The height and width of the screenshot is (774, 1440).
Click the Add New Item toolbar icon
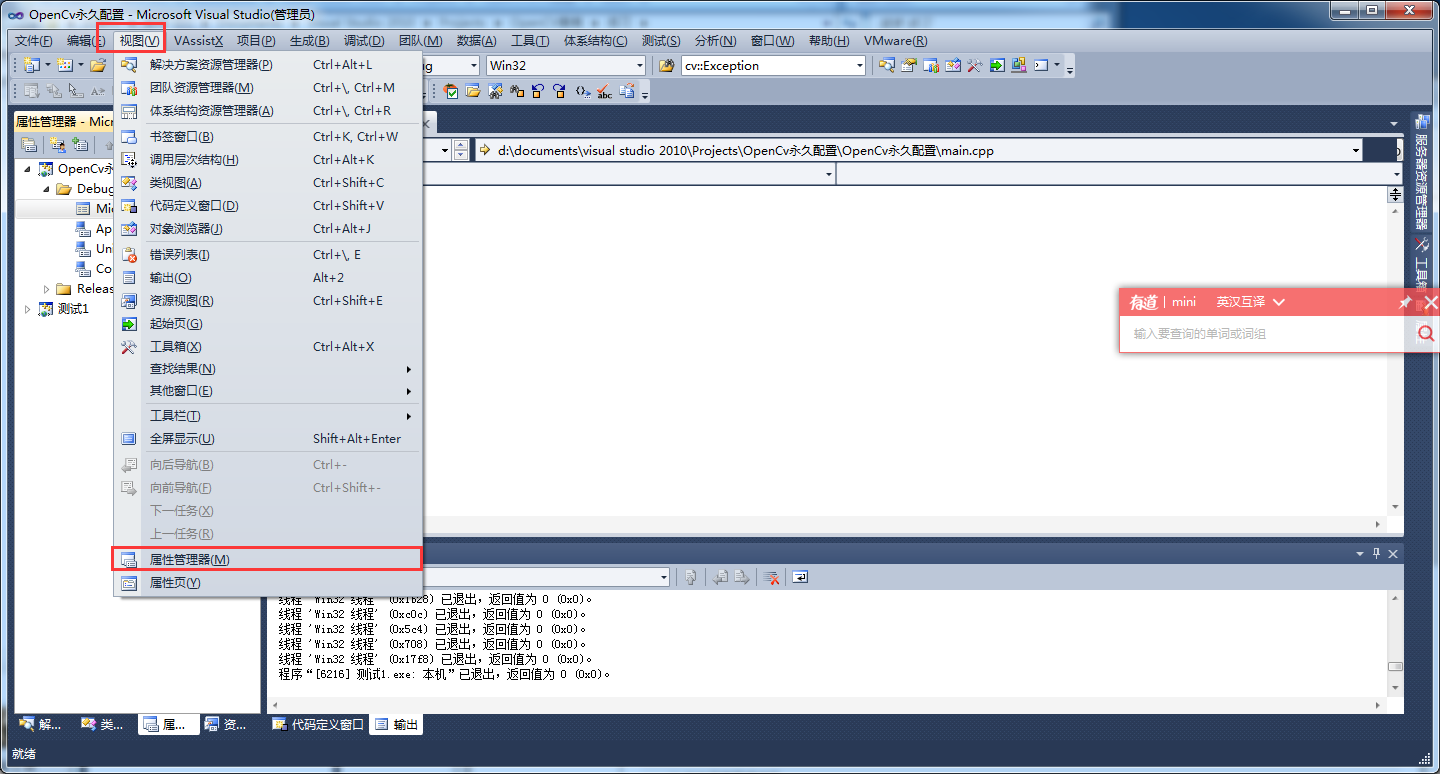click(x=65, y=66)
